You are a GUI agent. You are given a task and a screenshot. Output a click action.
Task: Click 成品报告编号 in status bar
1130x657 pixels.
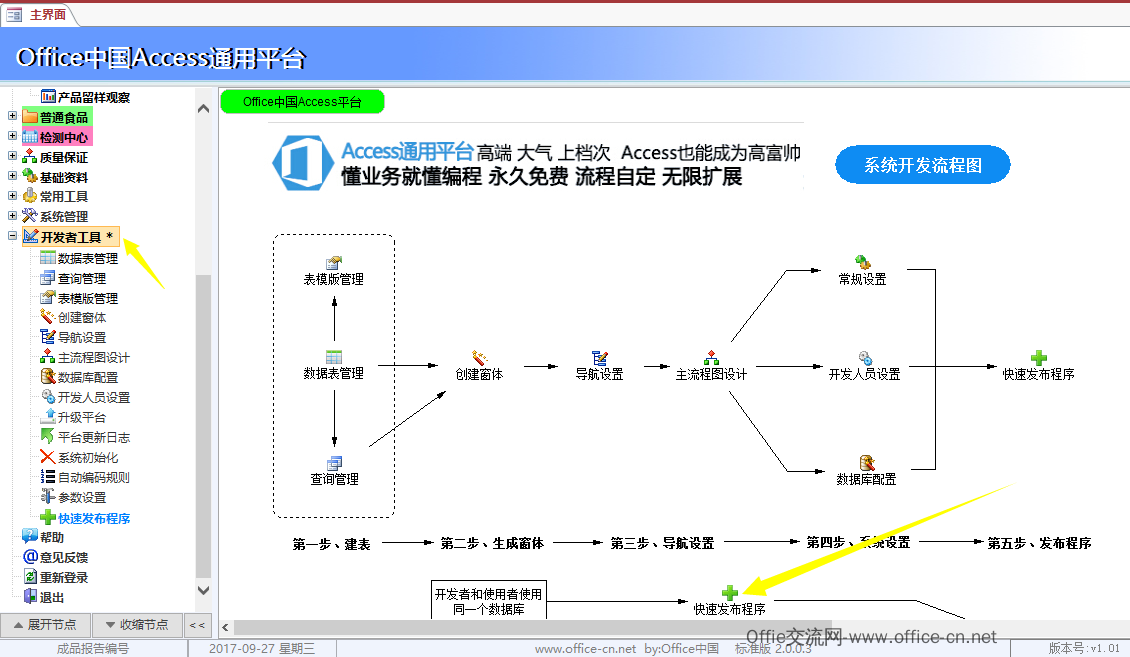point(93,648)
